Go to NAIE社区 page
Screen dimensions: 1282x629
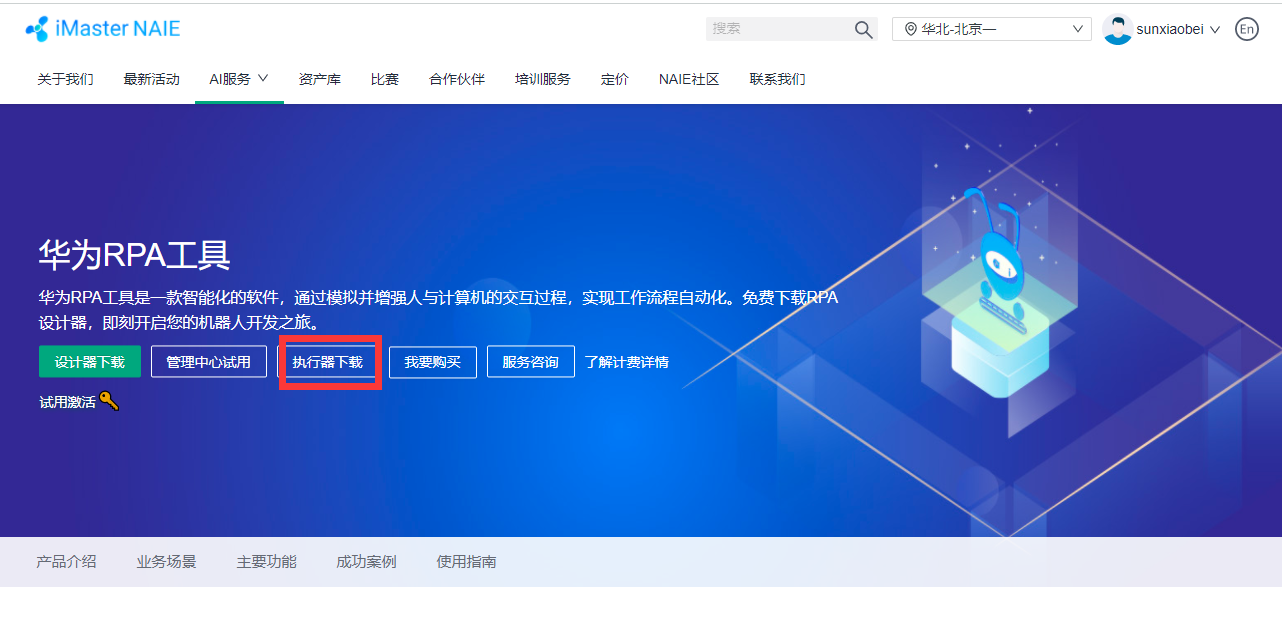689,79
